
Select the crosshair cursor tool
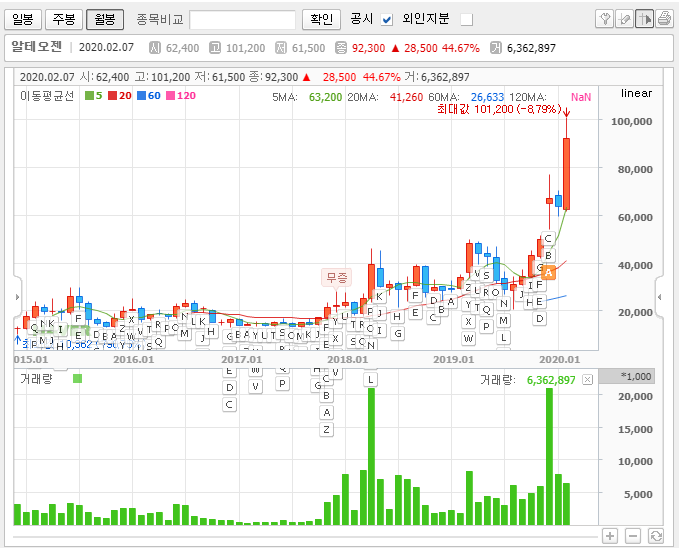click(645, 19)
